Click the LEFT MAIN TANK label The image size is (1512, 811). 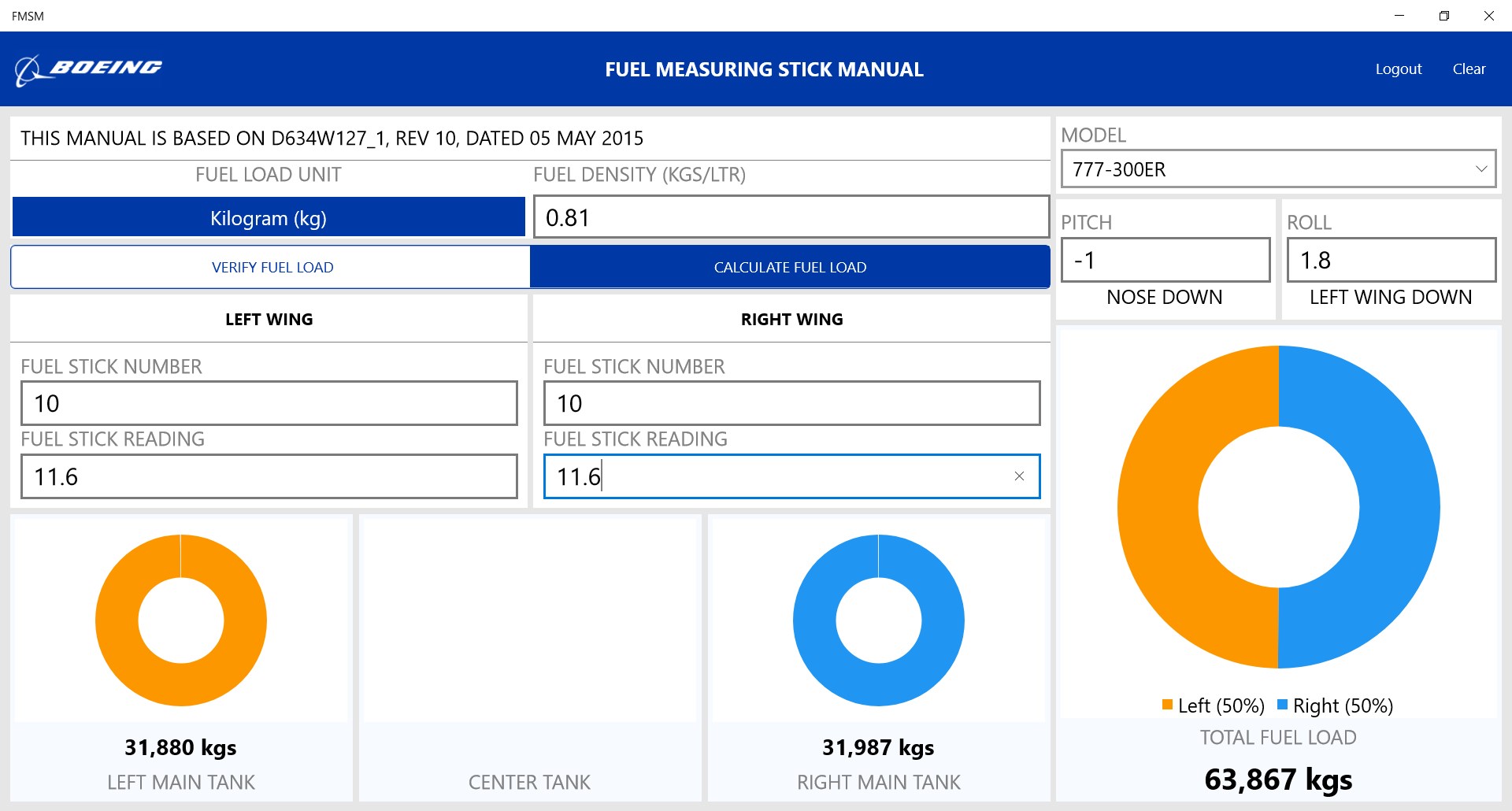pyautogui.click(x=181, y=782)
